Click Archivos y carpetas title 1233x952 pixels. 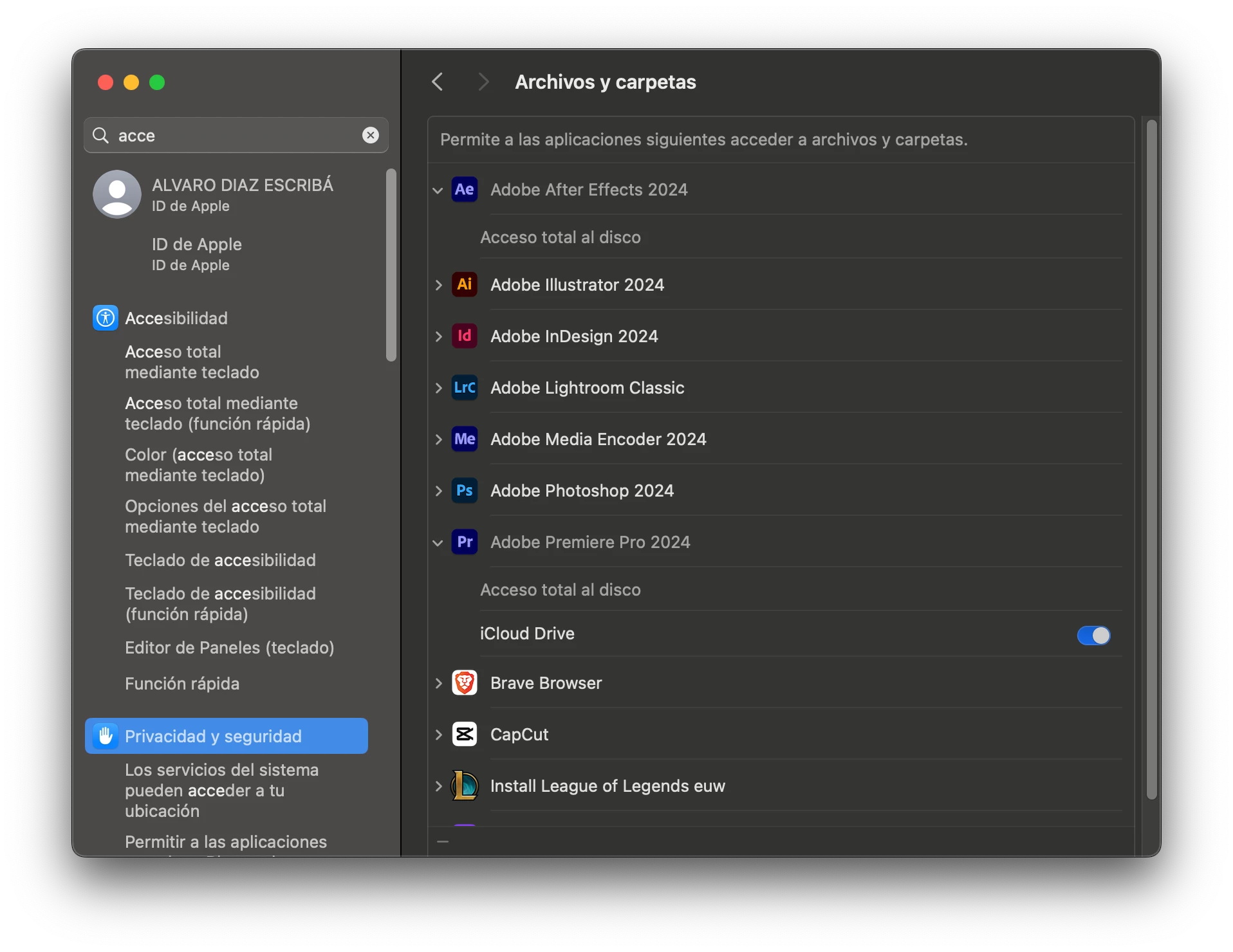pyautogui.click(x=606, y=82)
